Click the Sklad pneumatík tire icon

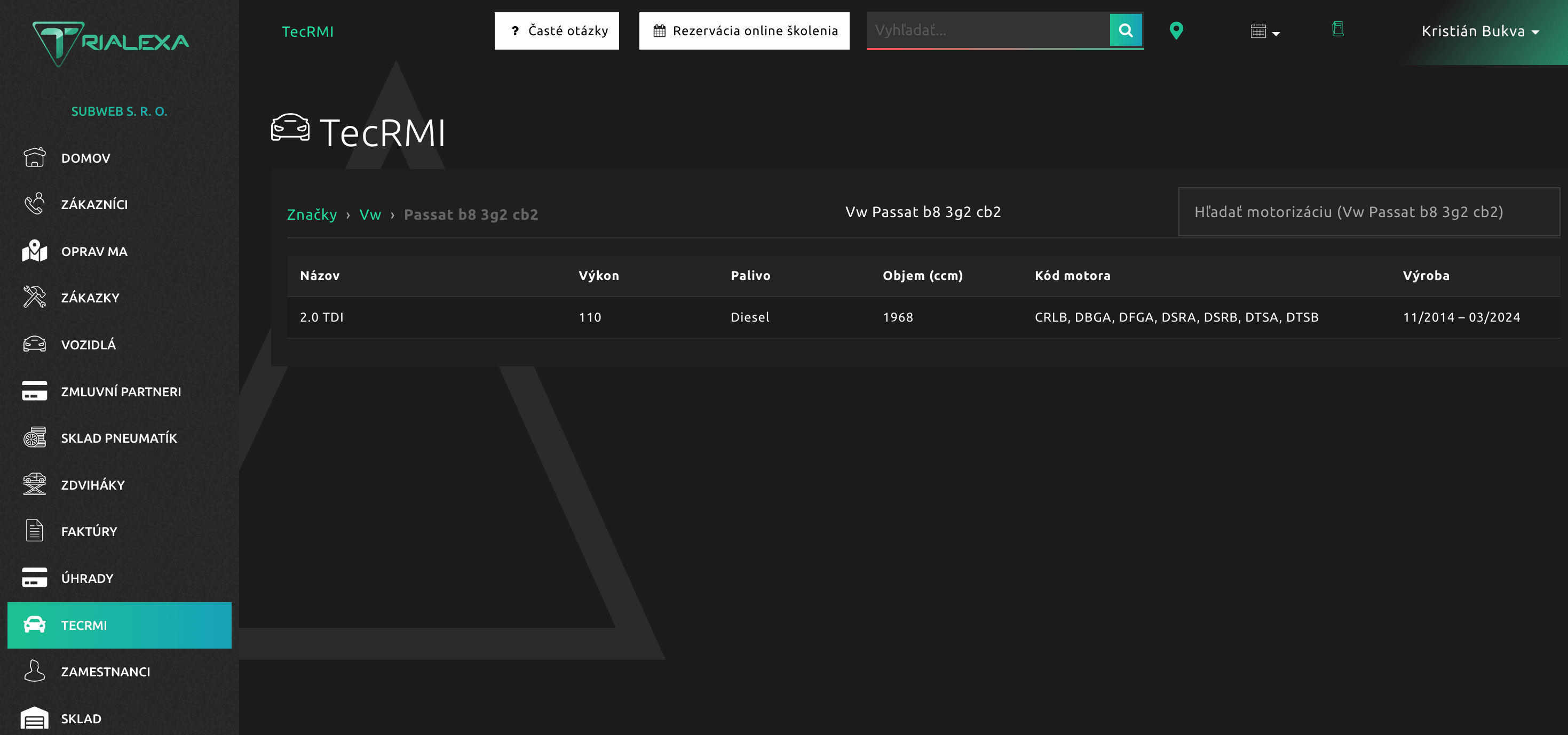coord(35,437)
